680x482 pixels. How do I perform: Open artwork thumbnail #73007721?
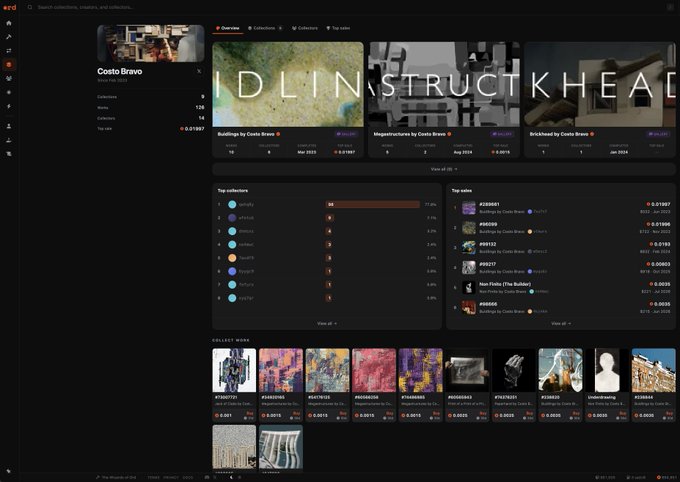[234, 370]
